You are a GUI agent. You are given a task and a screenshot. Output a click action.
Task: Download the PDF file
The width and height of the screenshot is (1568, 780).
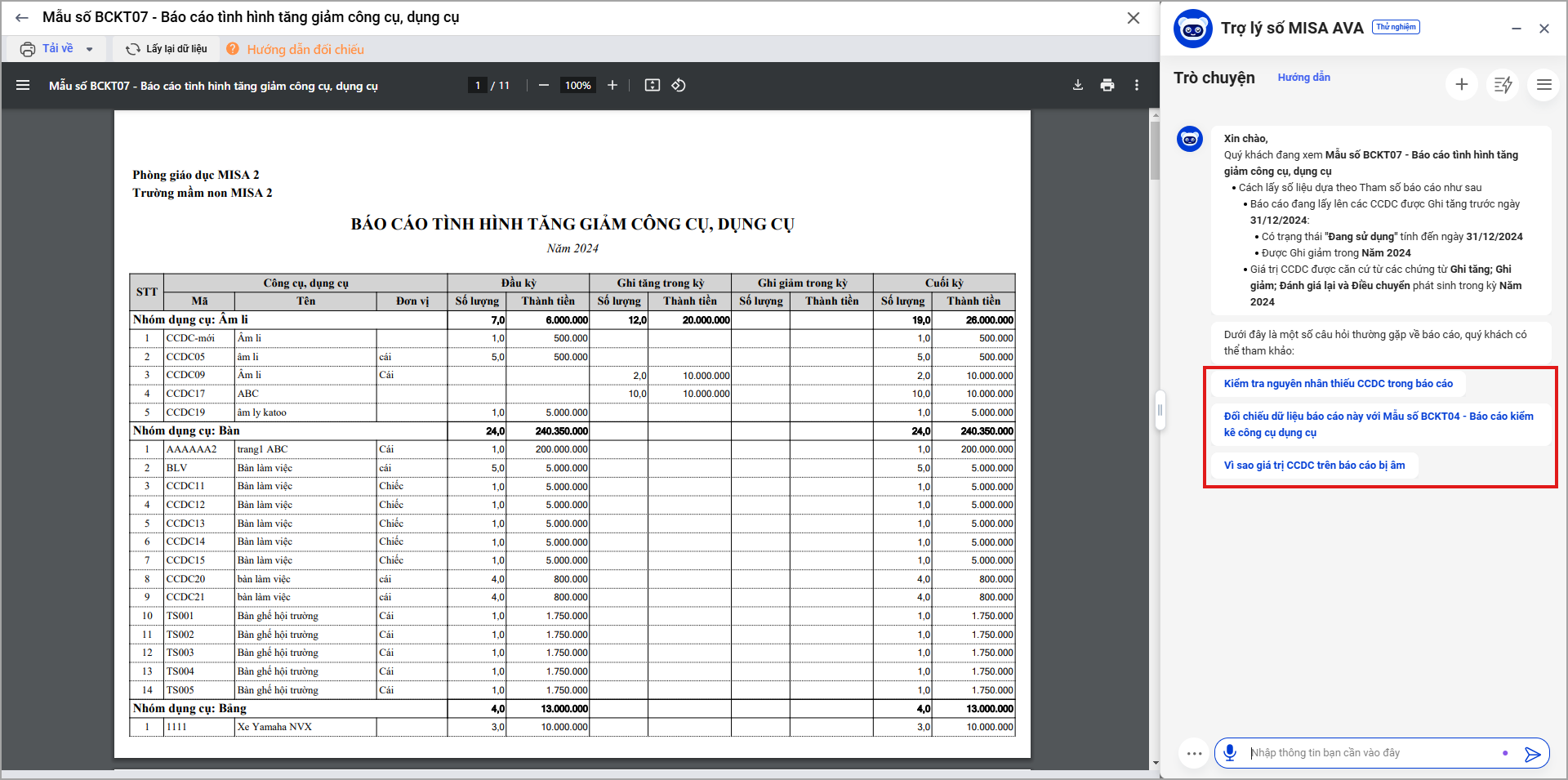tap(1078, 85)
